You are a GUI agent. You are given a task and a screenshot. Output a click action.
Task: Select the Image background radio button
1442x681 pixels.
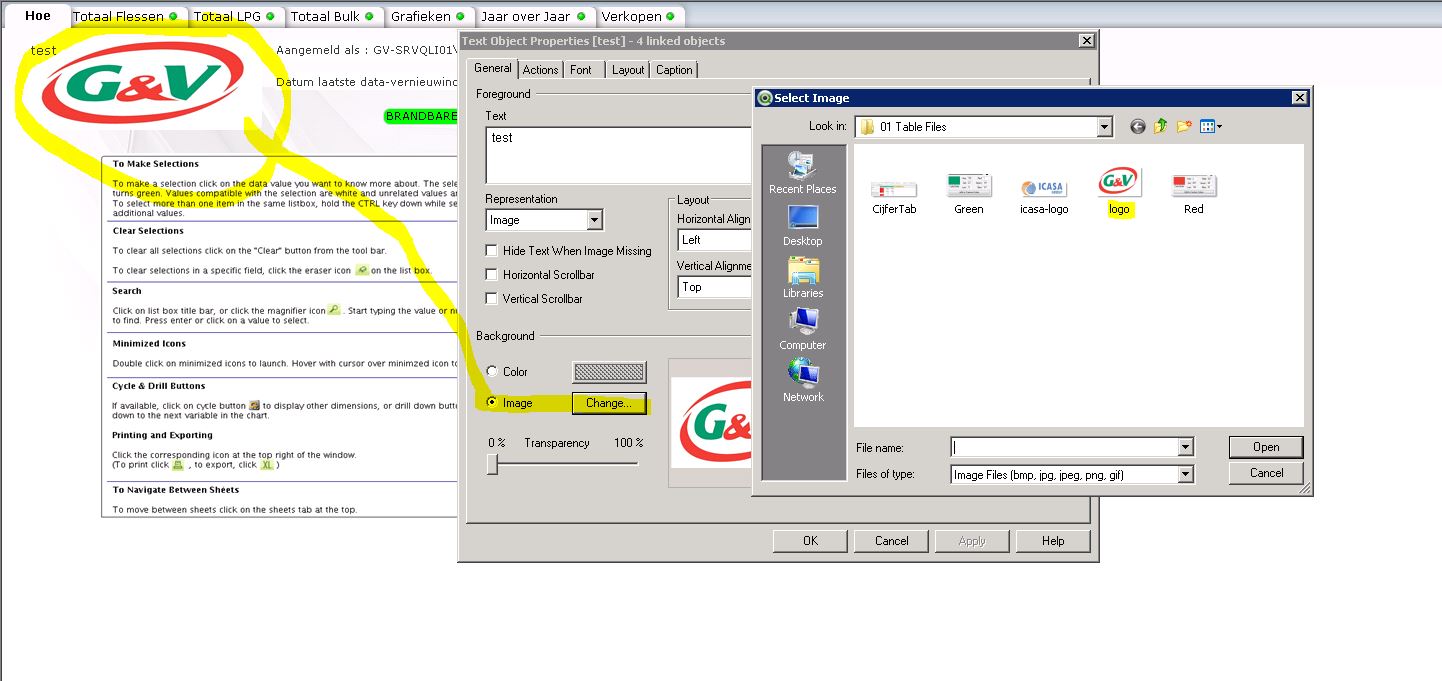tap(492, 403)
